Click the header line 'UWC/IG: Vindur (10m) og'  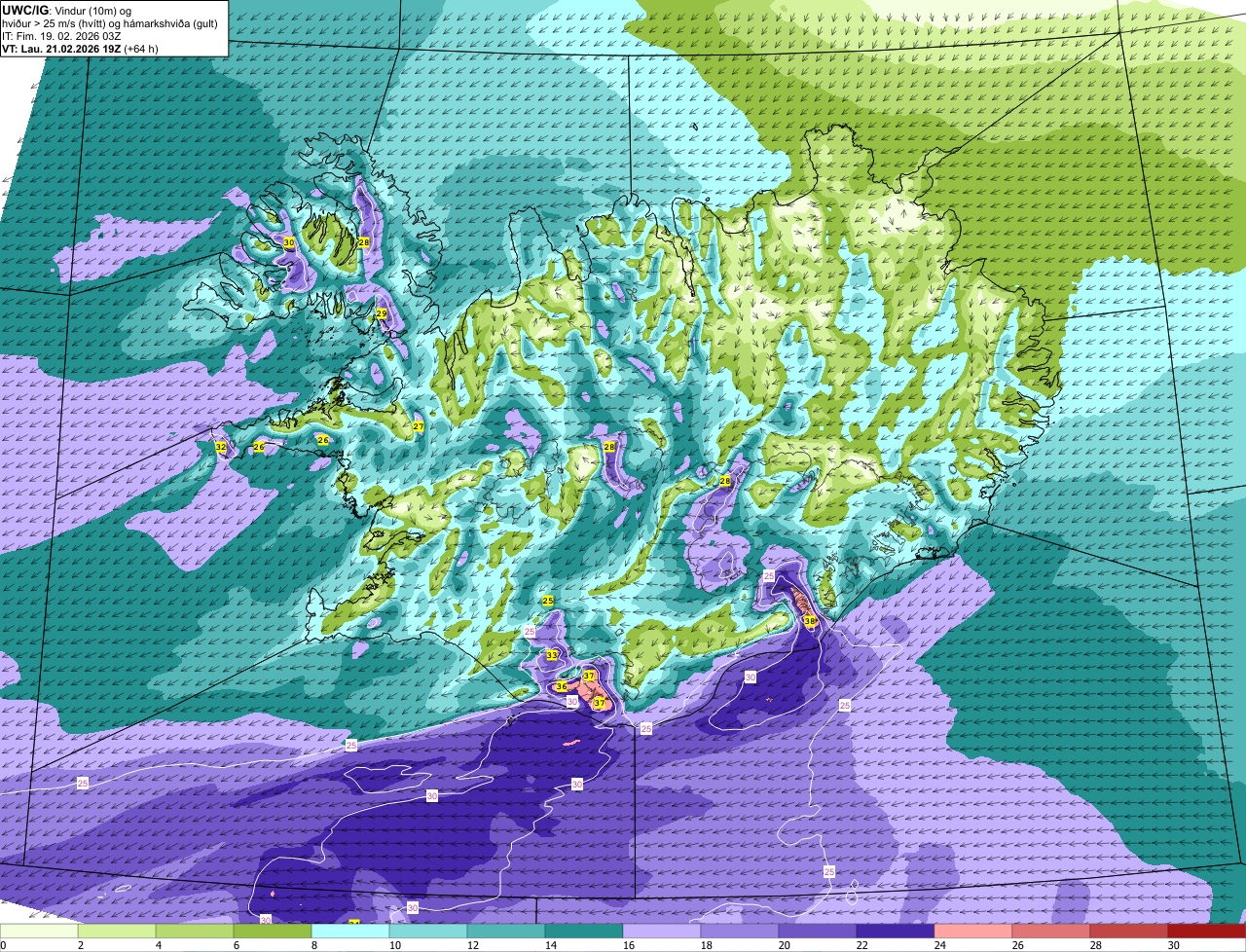click(64, 10)
